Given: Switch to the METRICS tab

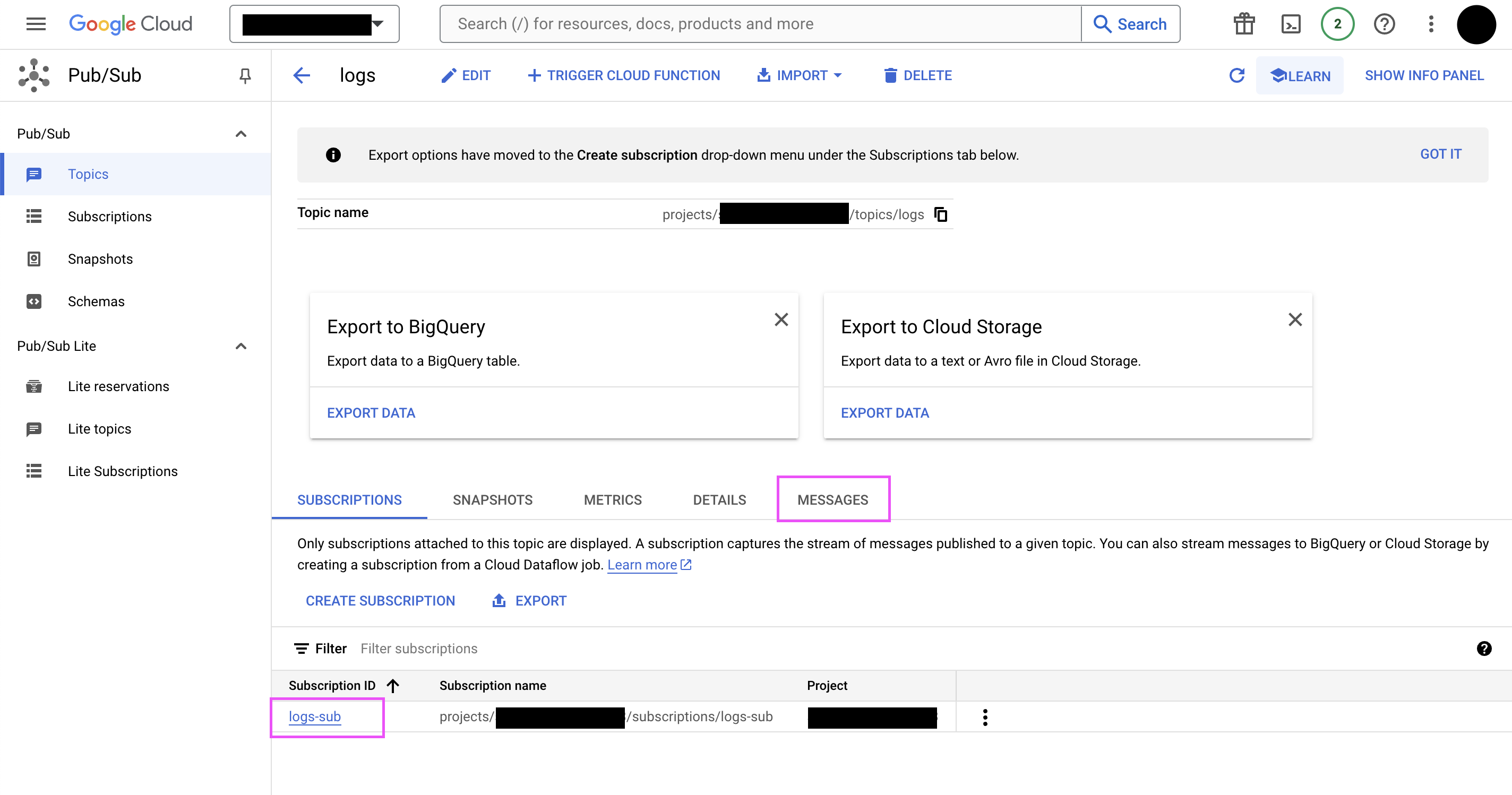Looking at the screenshot, I should click(612, 500).
